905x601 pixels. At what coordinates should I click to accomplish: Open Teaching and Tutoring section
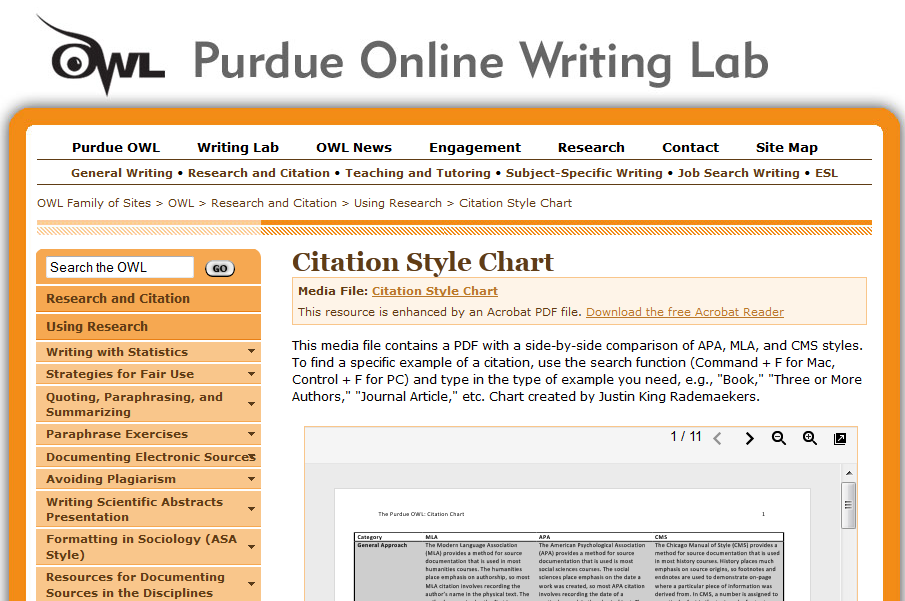418,173
